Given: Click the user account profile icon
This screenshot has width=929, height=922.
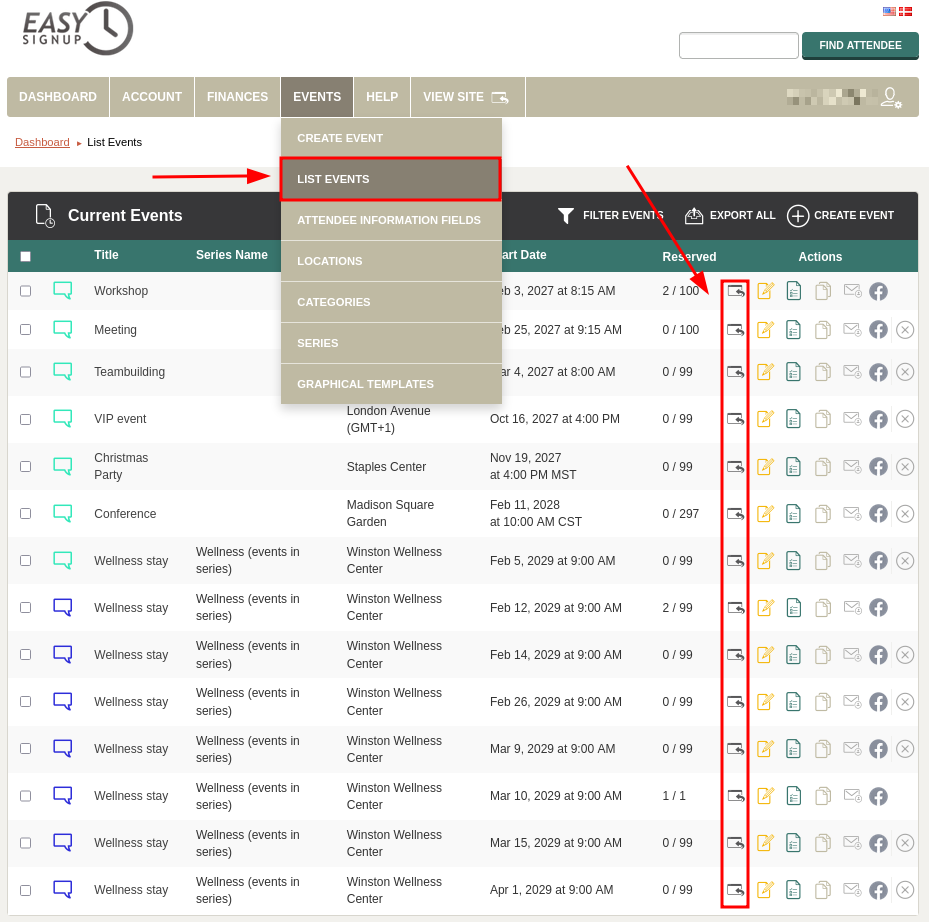Looking at the screenshot, I should point(890,97).
